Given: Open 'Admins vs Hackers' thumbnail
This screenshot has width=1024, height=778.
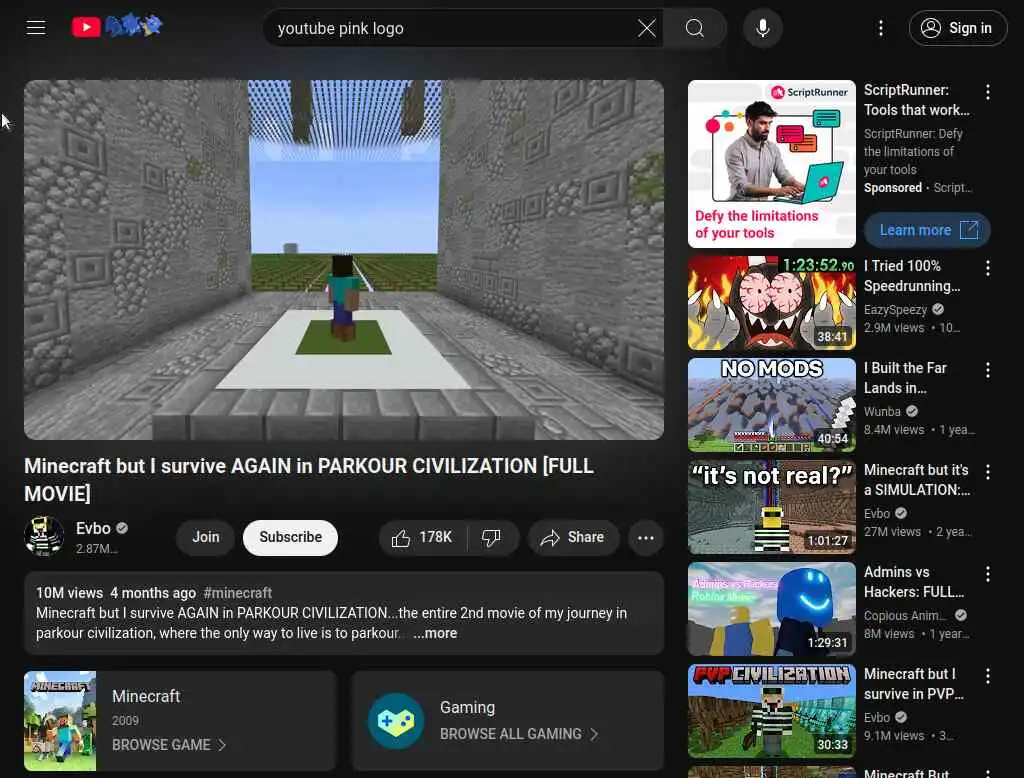Looking at the screenshot, I should [x=771, y=608].
